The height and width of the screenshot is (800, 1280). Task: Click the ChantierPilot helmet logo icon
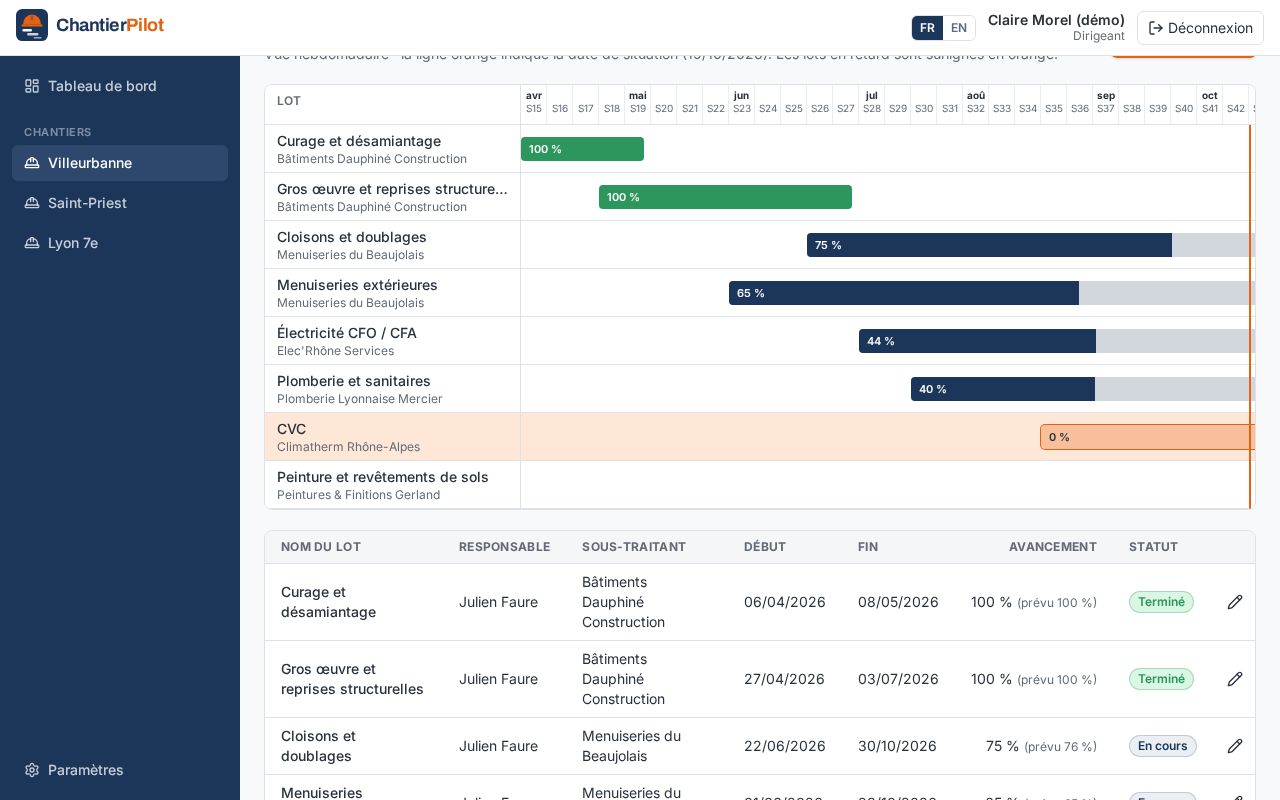[32, 25]
